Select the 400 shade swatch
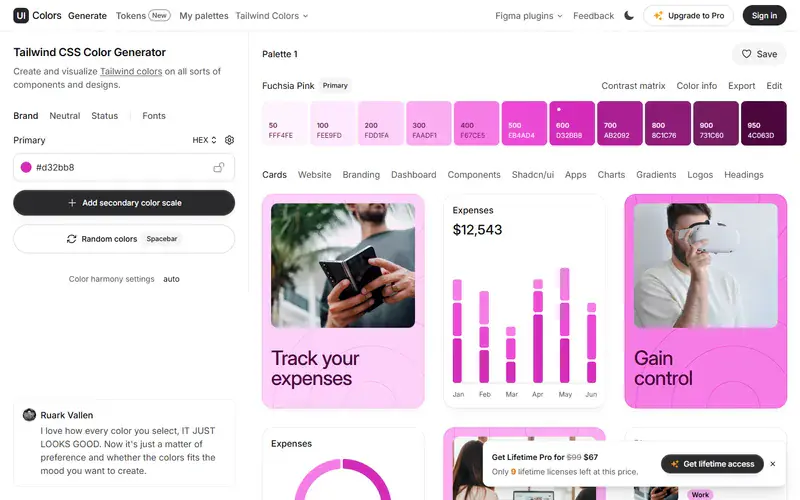The width and height of the screenshot is (800, 500). click(477, 123)
